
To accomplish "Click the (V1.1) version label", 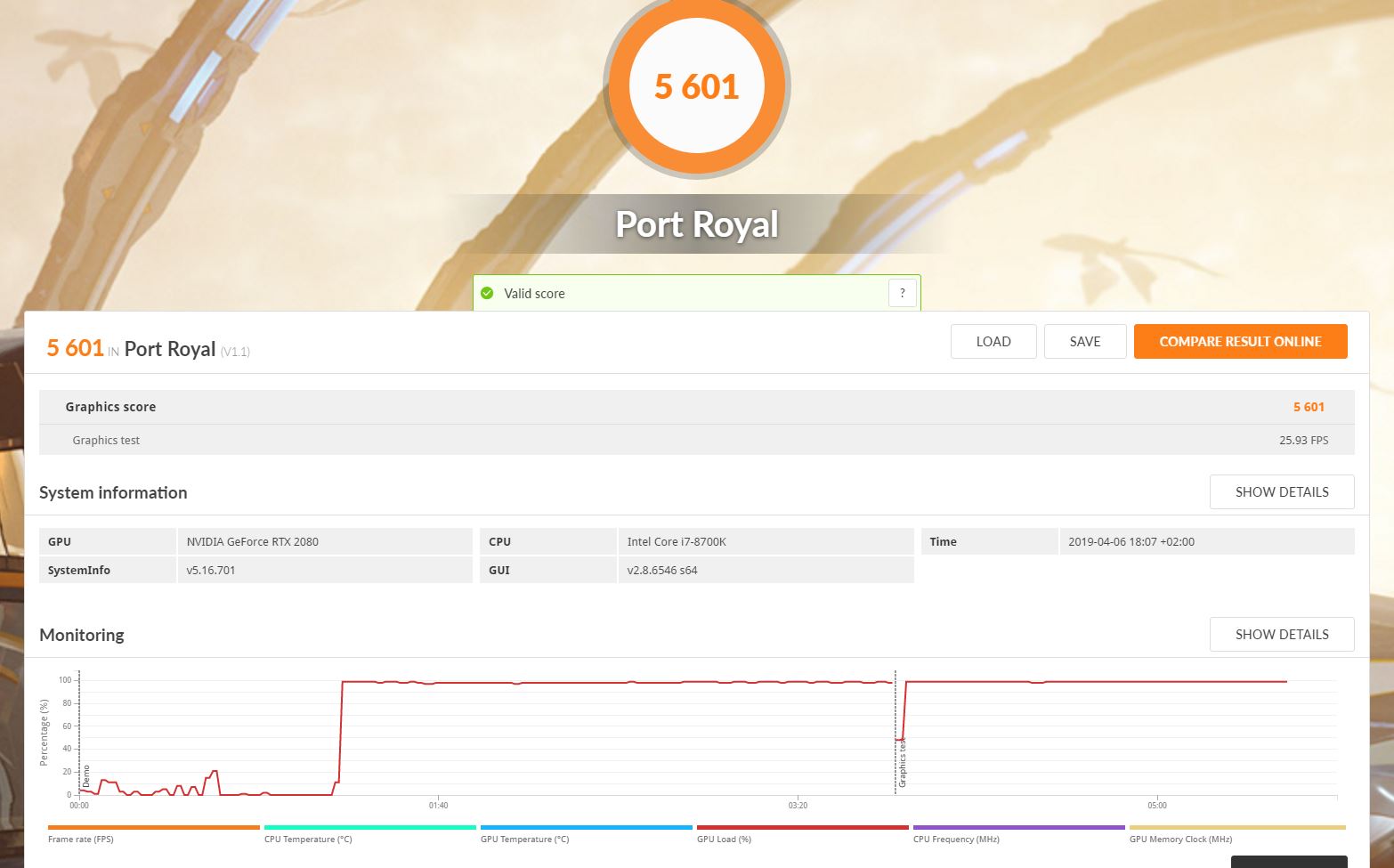I will tap(235, 352).
